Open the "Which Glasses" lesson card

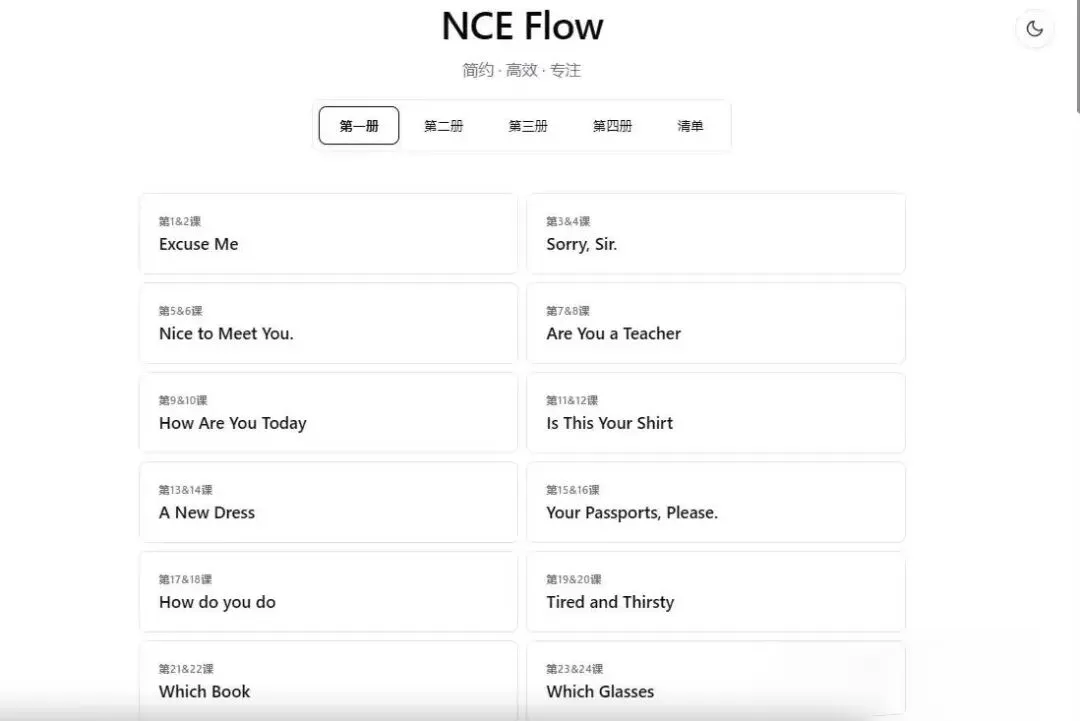tap(715, 680)
